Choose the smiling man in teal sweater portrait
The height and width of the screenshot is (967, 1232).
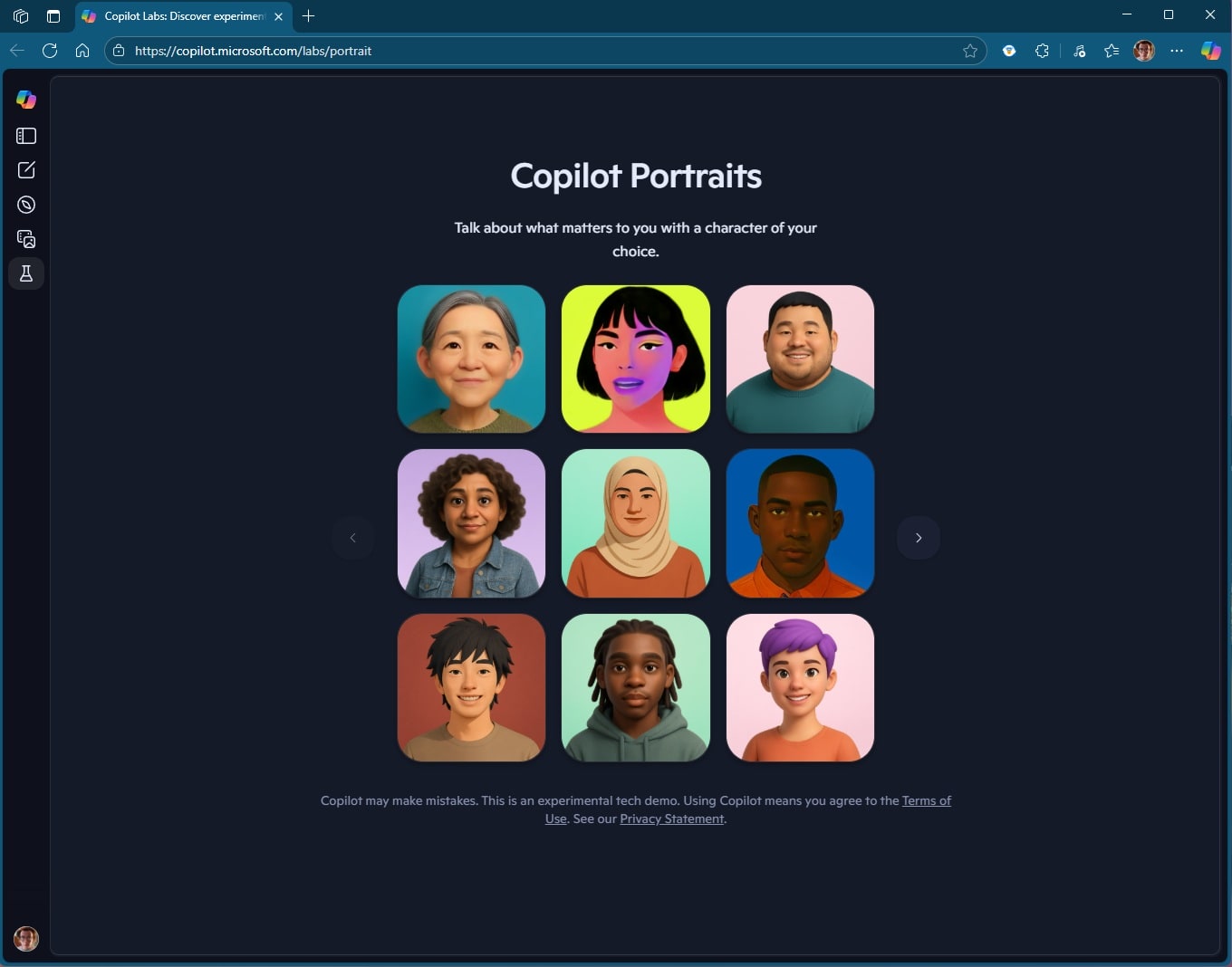[800, 359]
